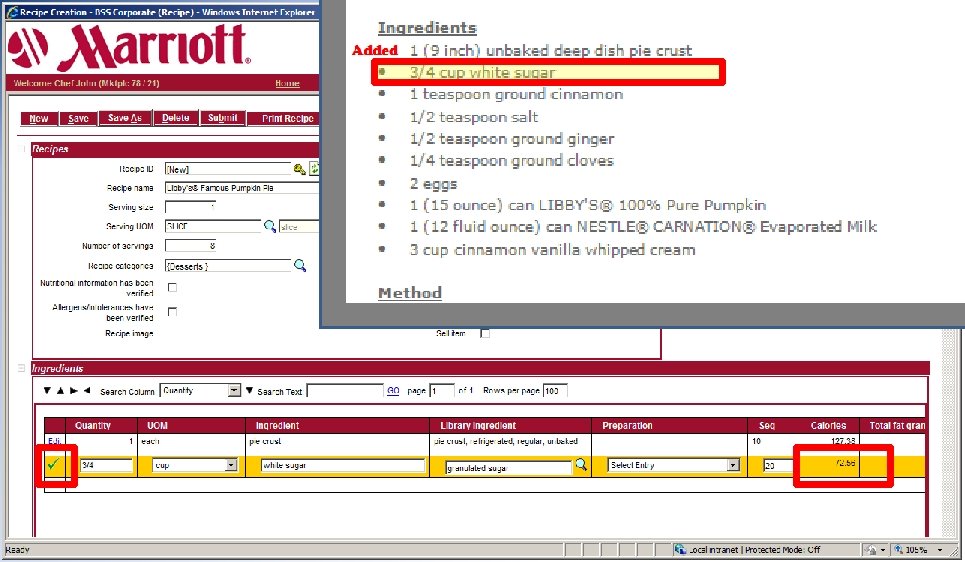The image size is (965, 562).
Task: Open the Search Column Quantity dropdown
Action: (x=234, y=390)
